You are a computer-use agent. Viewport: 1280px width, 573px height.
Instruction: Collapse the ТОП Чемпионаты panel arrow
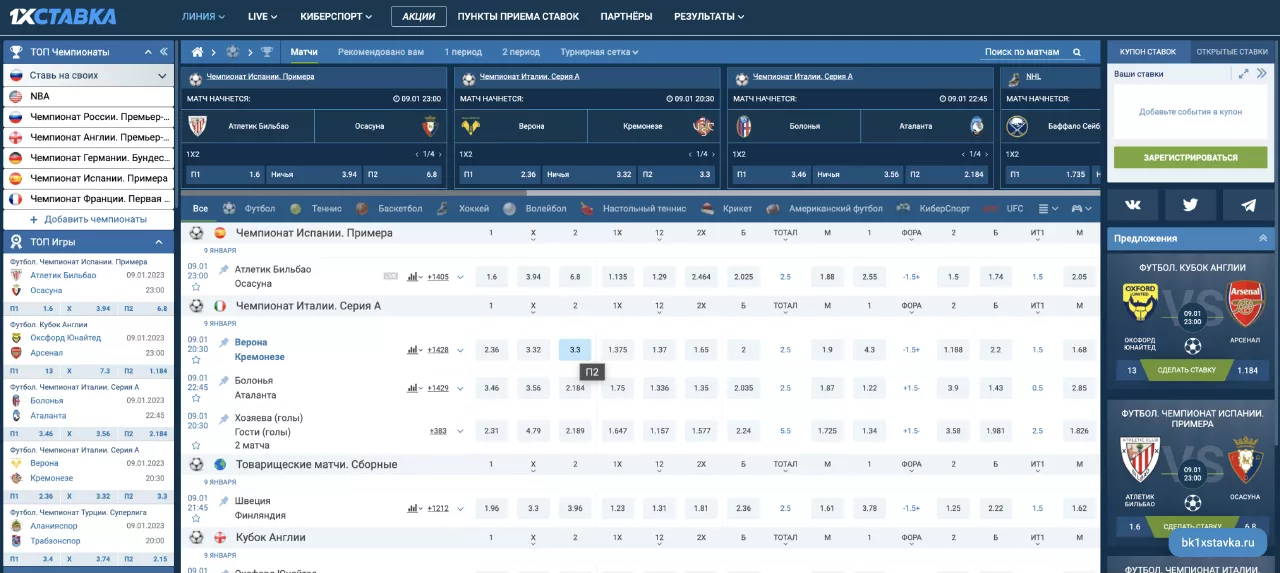[147, 52]
